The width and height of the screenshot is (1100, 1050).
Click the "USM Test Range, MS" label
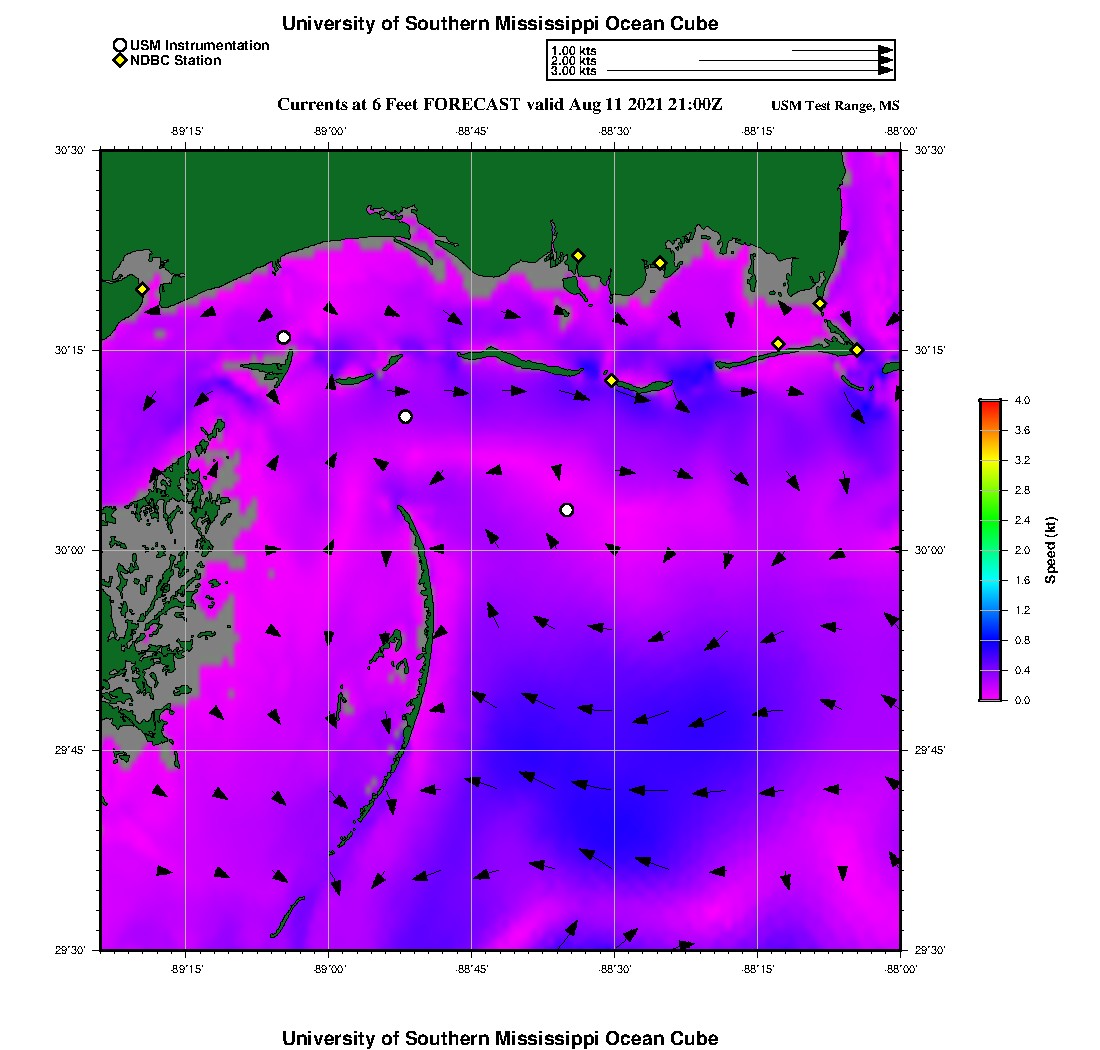coord(835,106)
